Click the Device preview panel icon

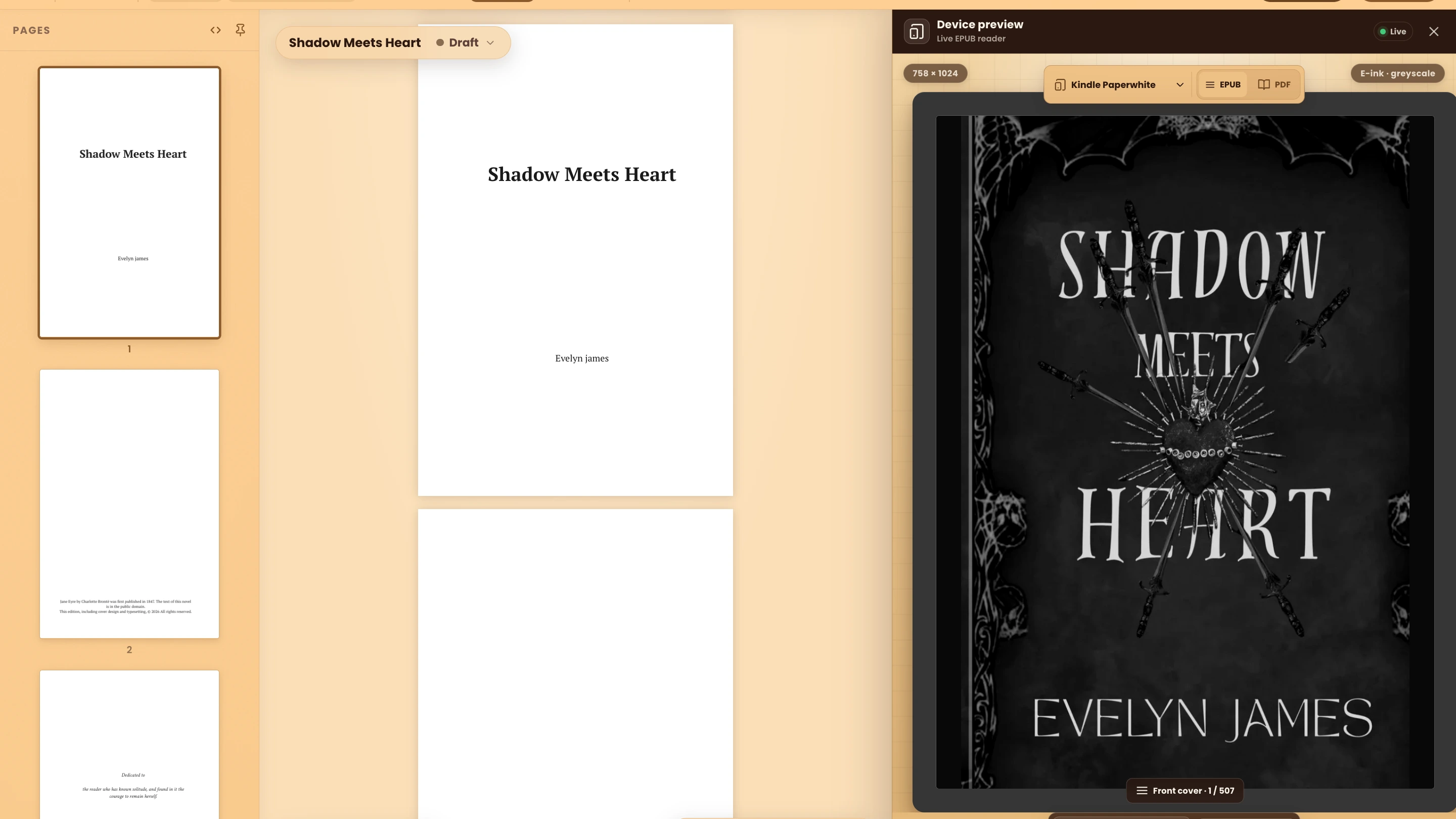916,31
